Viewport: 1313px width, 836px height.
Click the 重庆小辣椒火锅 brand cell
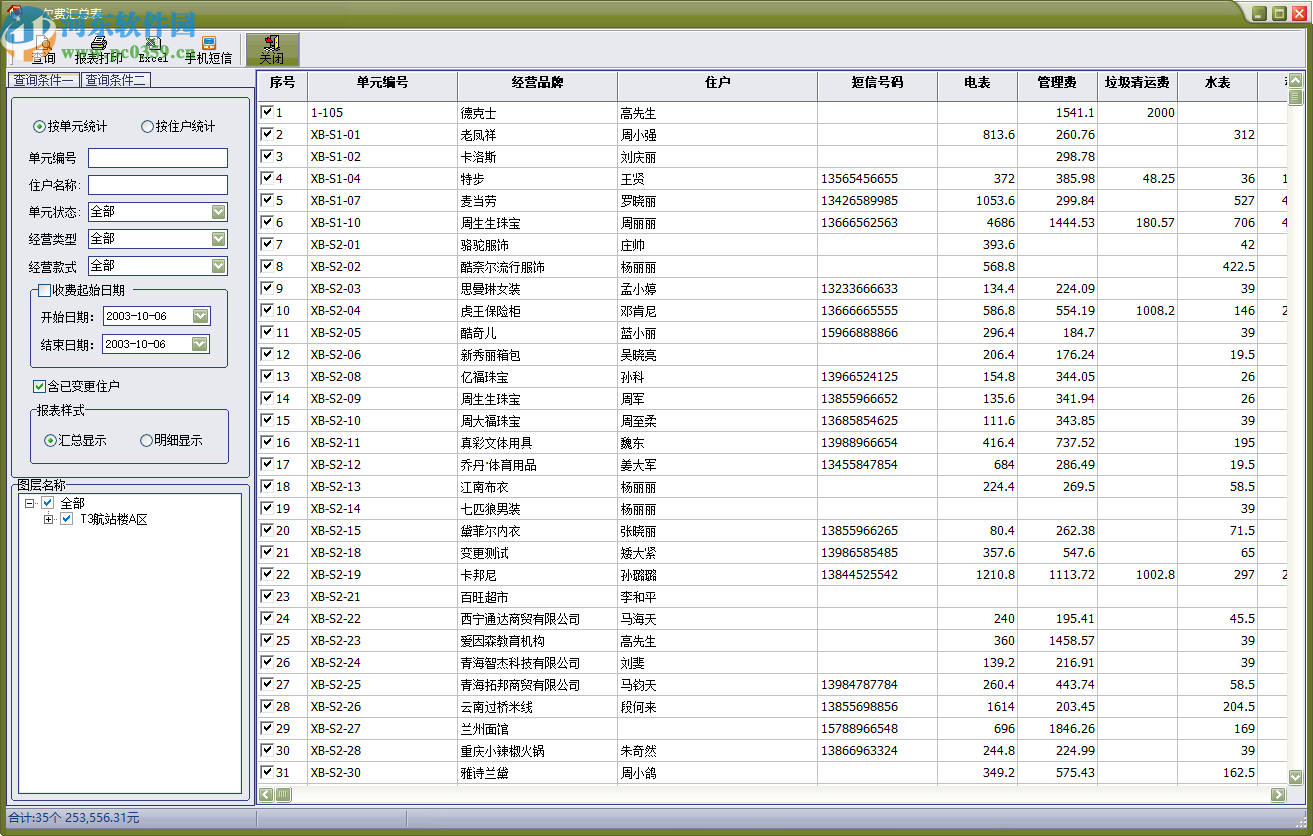click(x=538, y=751)
